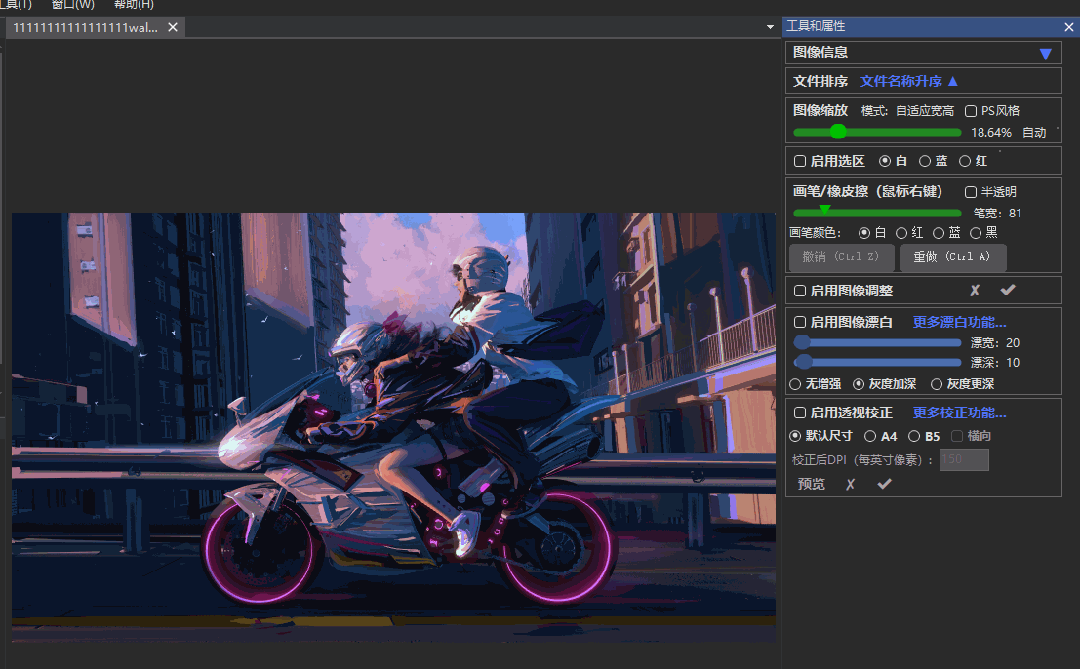1080x669 pixels.
Task: Set 画笔颜色 to 红
Action: coord(901,233)
